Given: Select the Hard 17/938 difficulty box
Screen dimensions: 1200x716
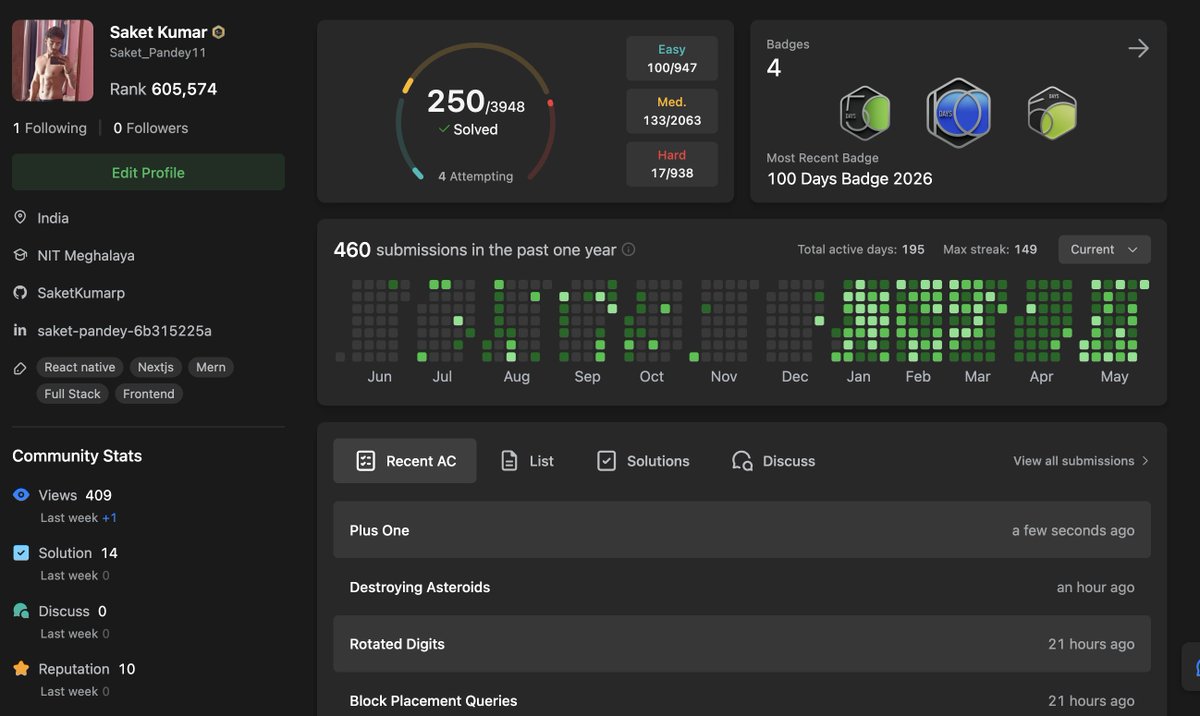Looking at the screenshot, I should pyautogui.click(x=672, y=164).
